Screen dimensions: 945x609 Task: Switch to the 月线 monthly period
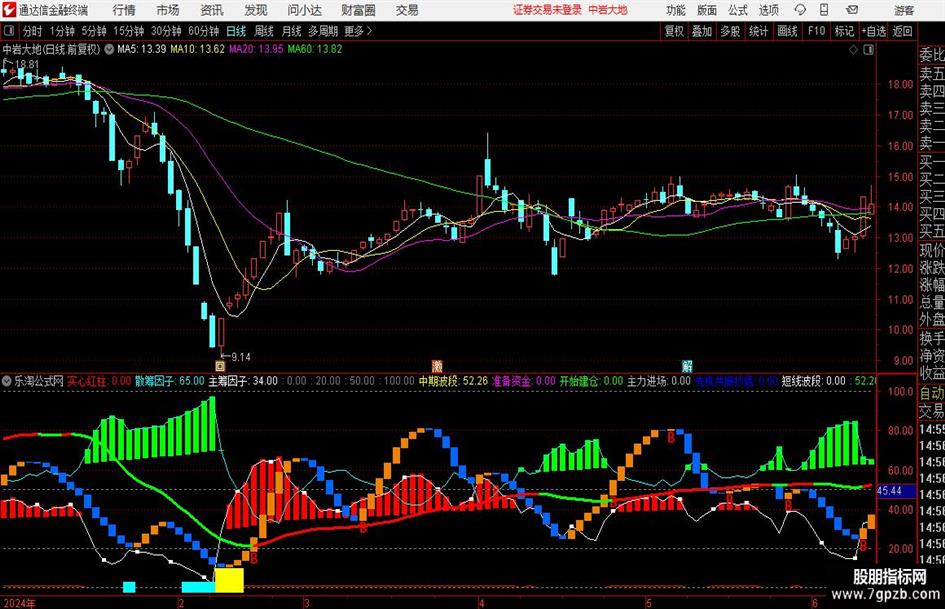click(x=291, y=31)
